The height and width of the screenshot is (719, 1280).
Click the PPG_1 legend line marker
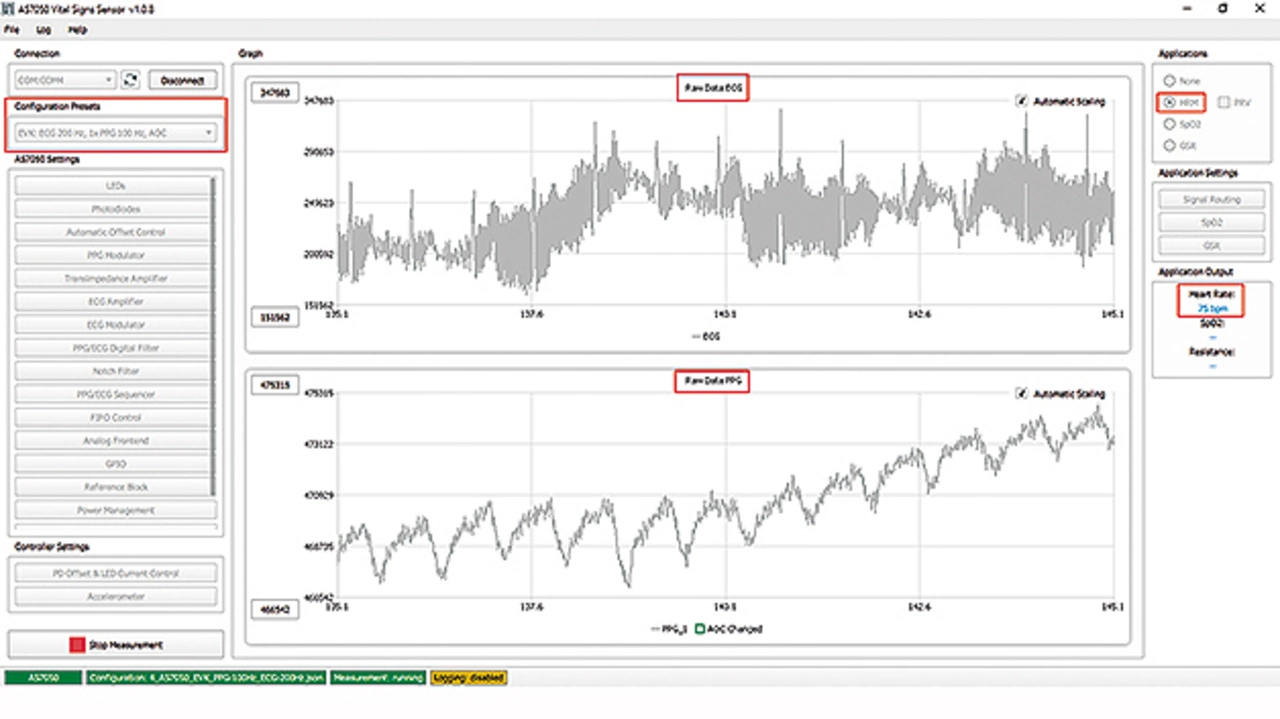pyautogui.click(x=656, y=629)
